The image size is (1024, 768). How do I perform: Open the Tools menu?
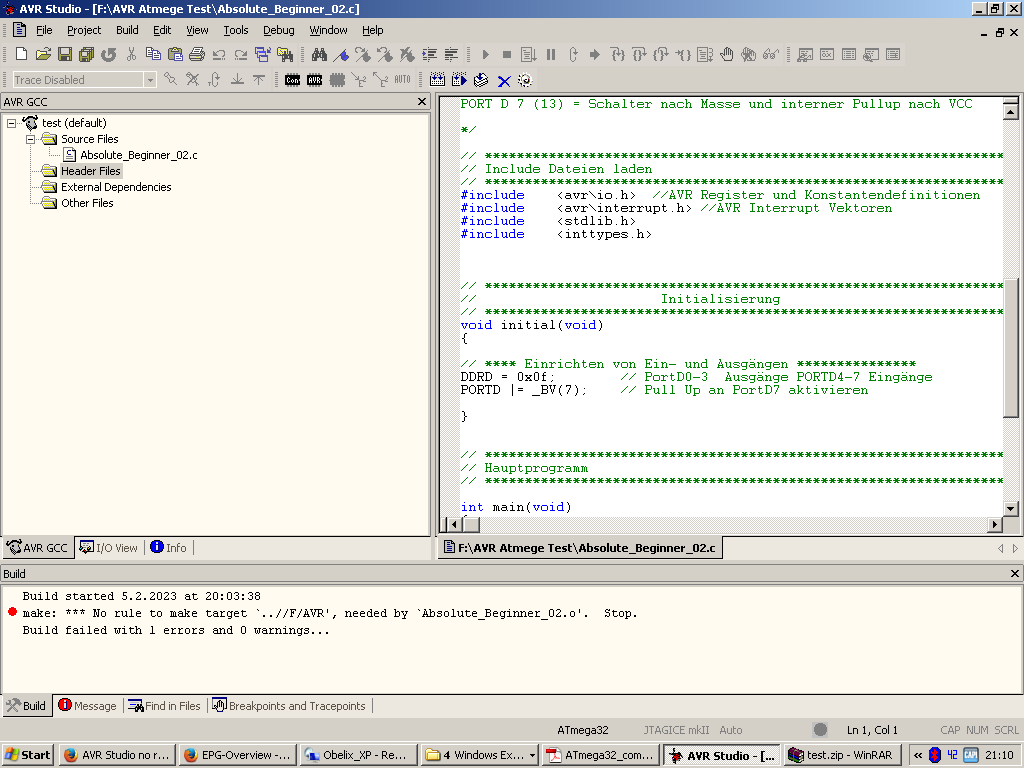tap(236, 30)
